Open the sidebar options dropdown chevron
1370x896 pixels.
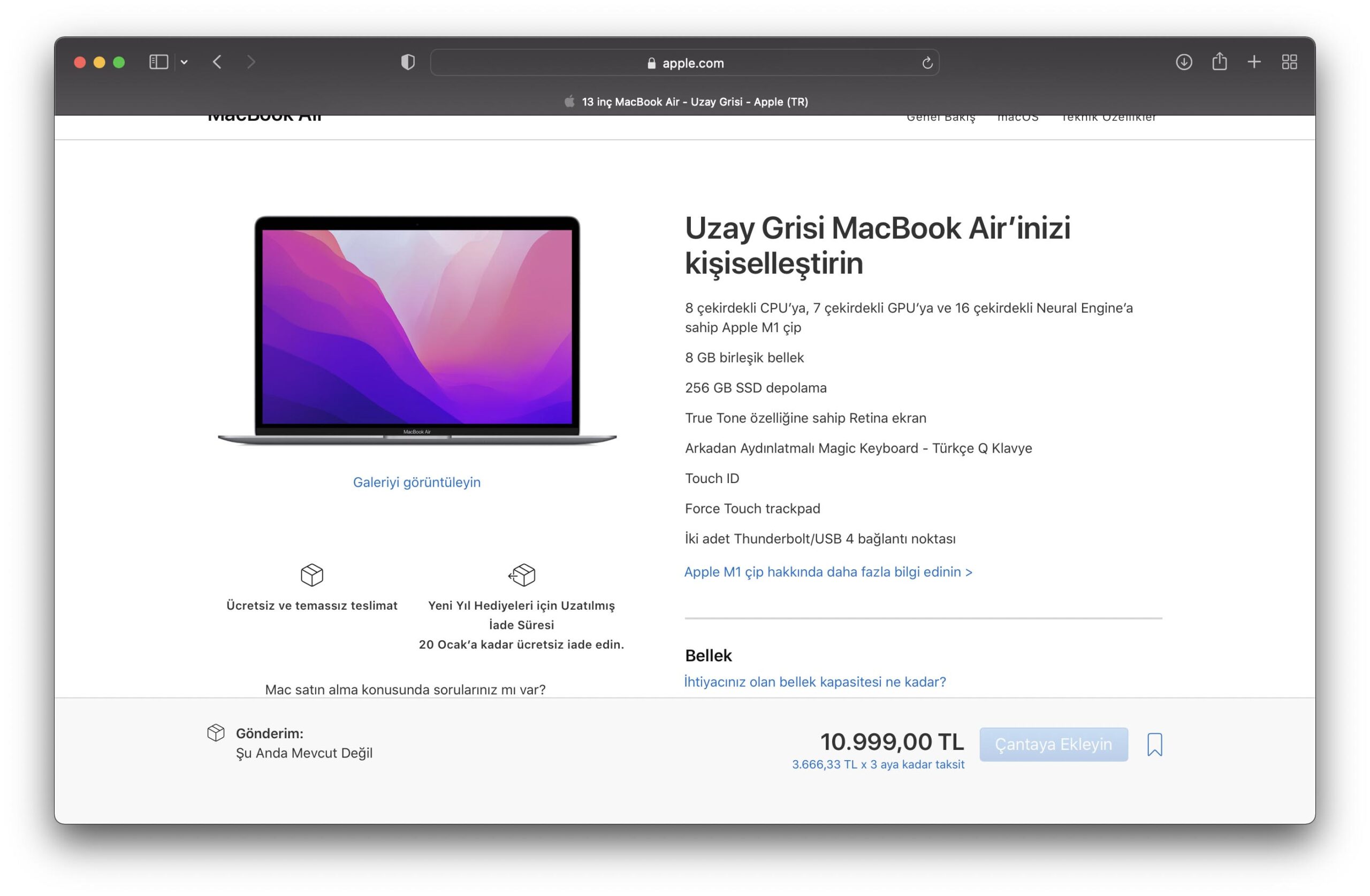click(x=184, y=62)
